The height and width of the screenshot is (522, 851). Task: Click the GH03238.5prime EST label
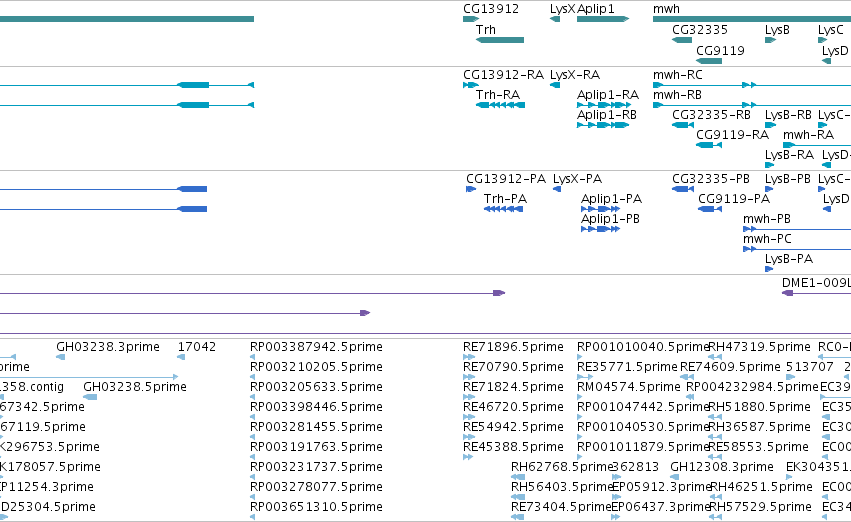135,387
